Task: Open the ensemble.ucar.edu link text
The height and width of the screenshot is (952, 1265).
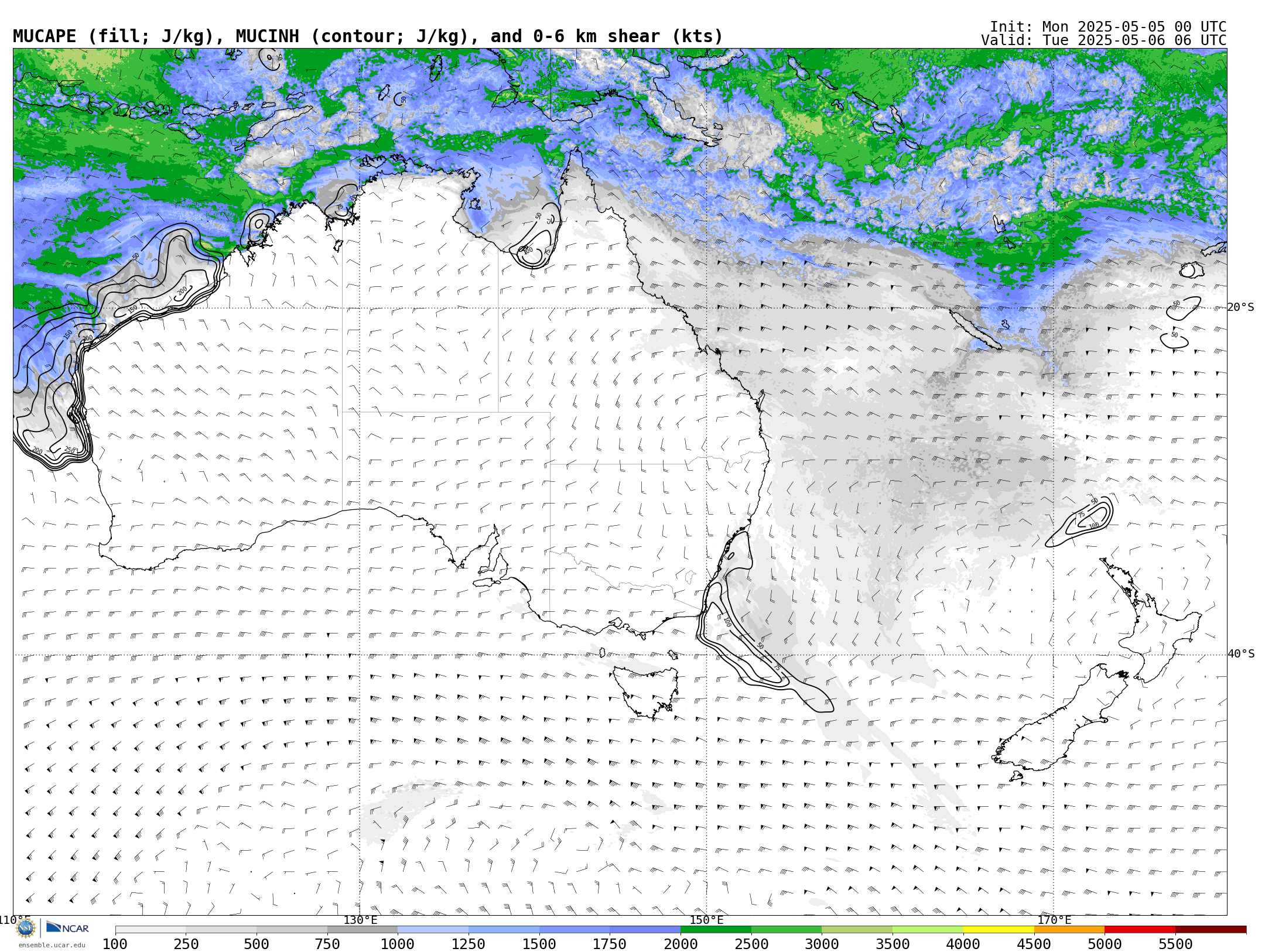Action: 52,944
